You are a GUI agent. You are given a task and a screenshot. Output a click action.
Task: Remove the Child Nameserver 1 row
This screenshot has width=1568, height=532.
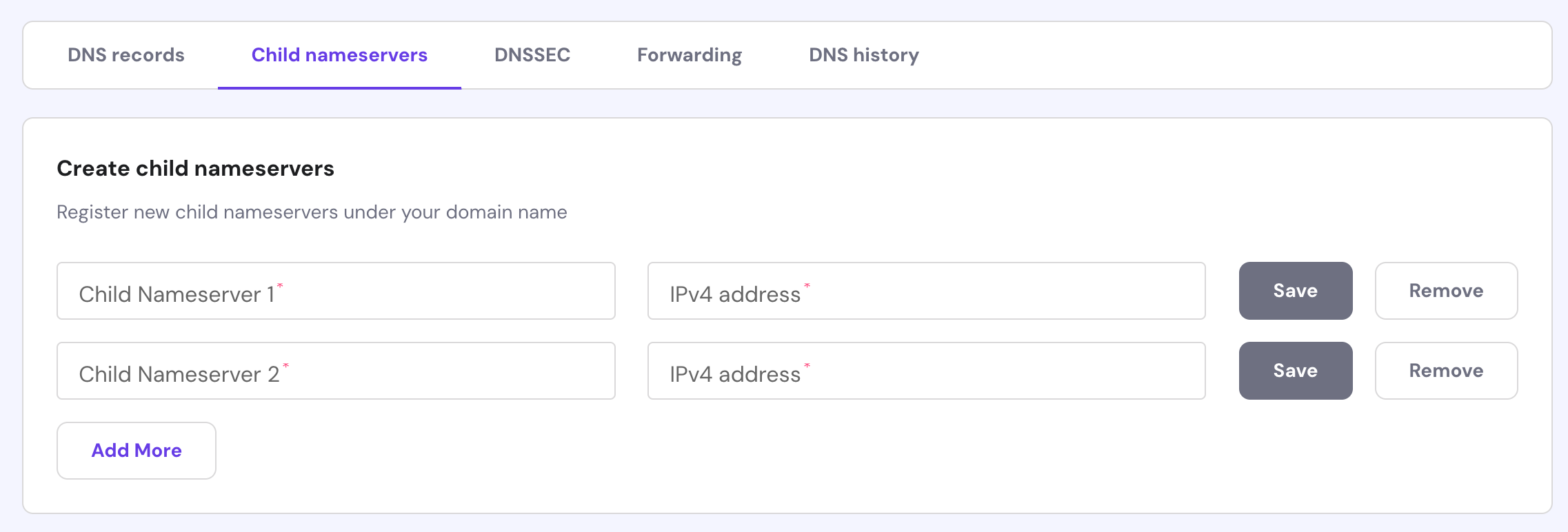(x=1446, y=291)
